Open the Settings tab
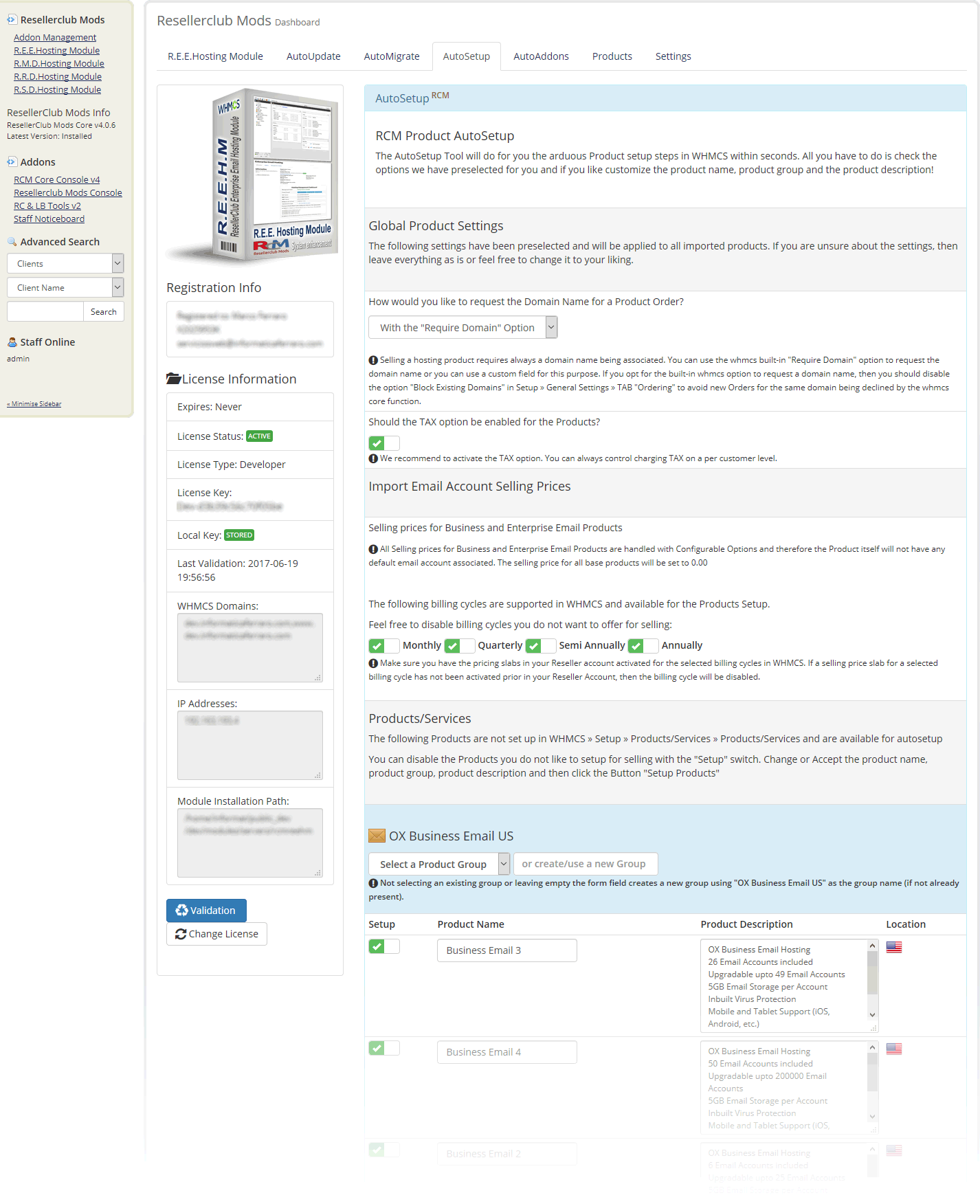This screenshot has width=980, height=1204. click(673, 56)
